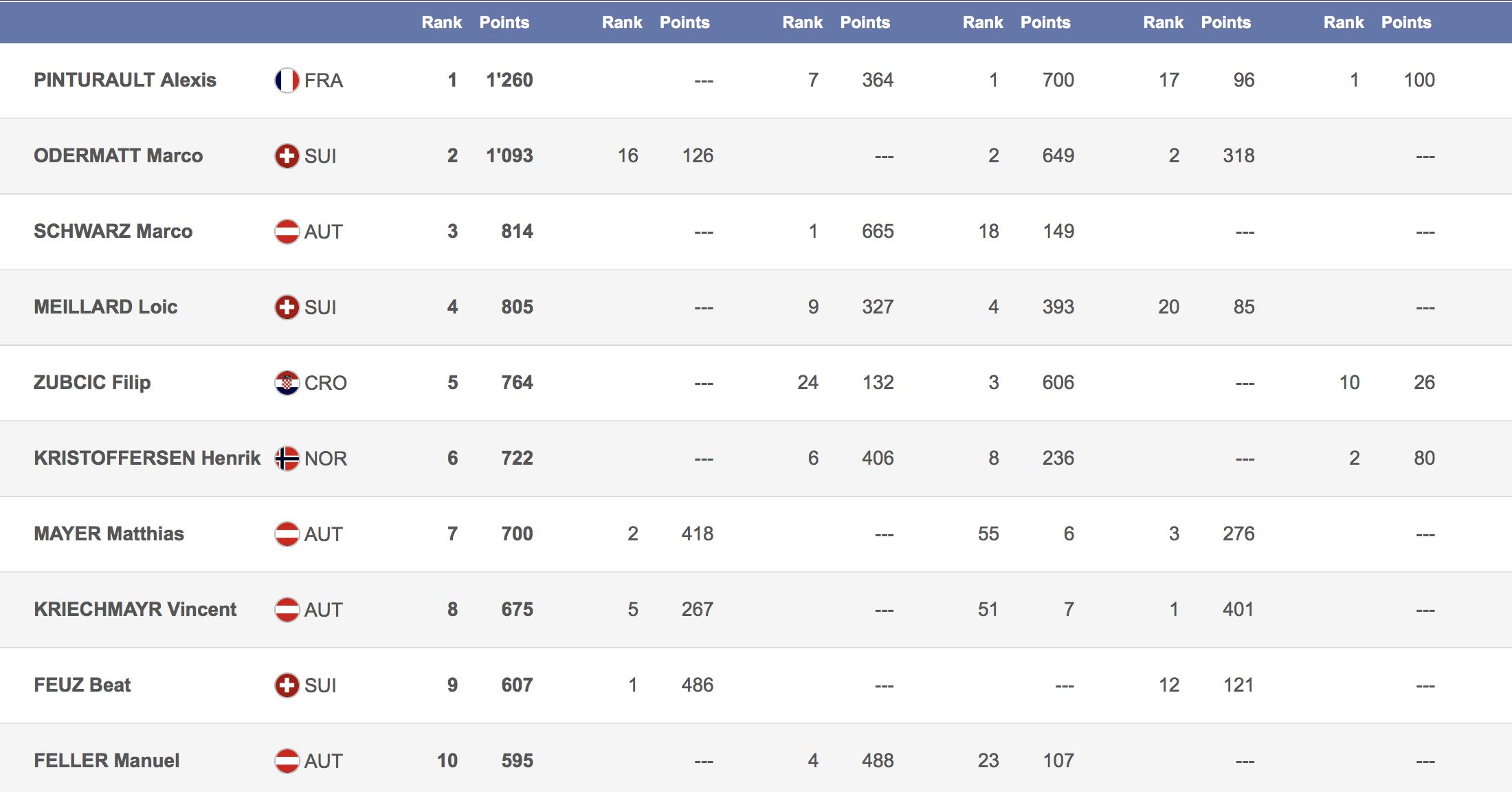Click the Swiss flag next to Feuz
This screenshot has height=792, width=1512.
(x=287, y=685)
